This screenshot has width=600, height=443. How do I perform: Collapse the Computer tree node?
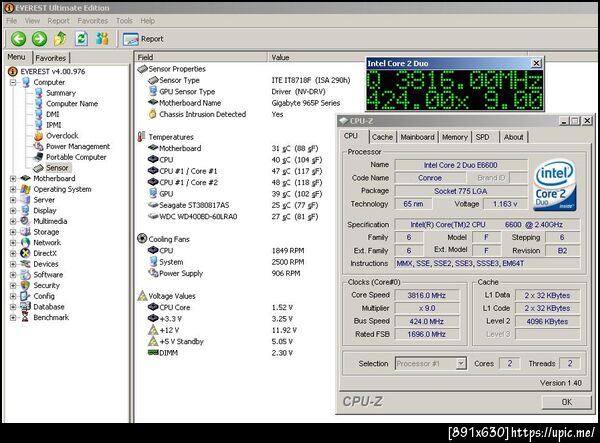(12, 82)
